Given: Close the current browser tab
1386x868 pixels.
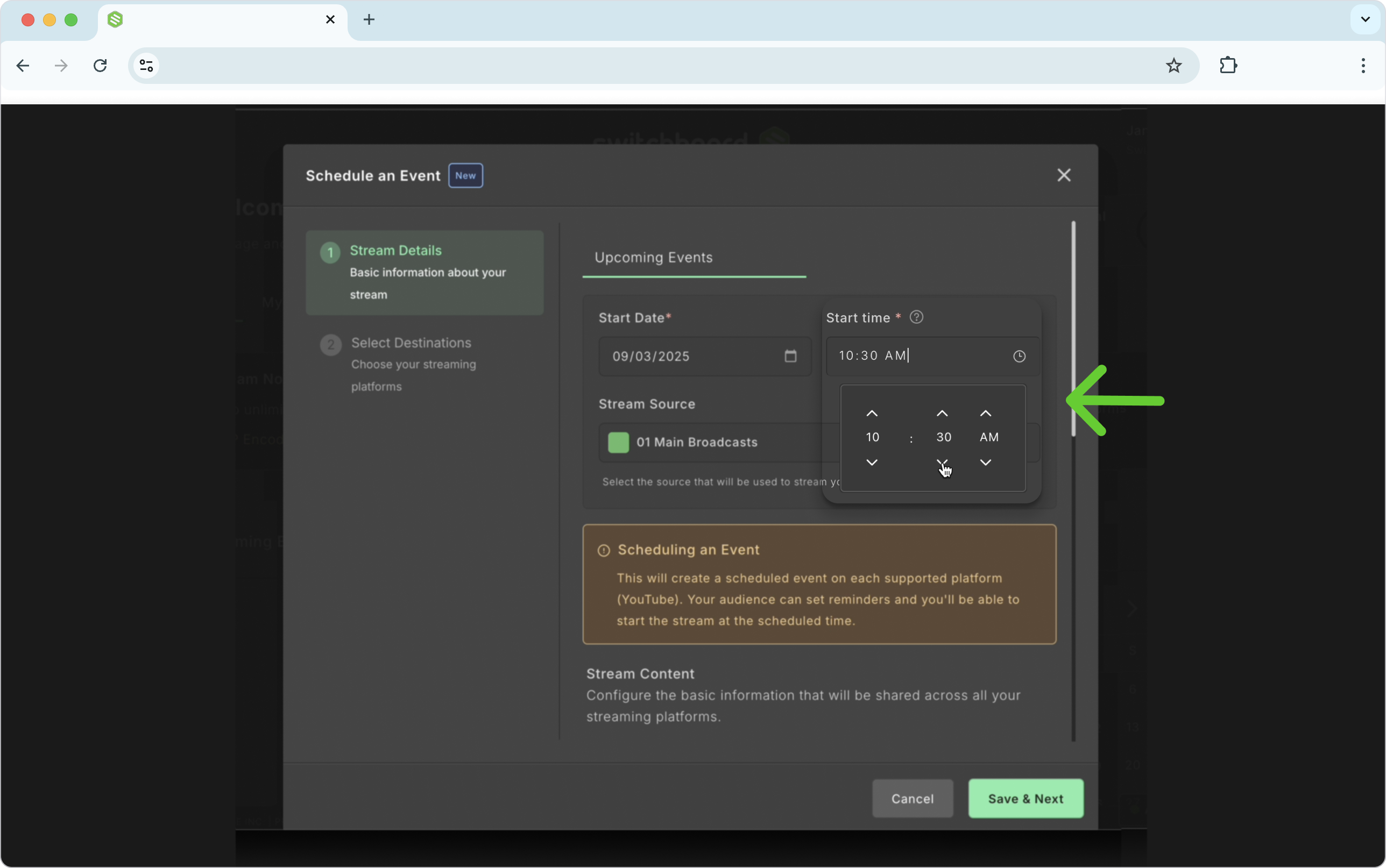Looking at the screenshot, I should pos(330,19).
